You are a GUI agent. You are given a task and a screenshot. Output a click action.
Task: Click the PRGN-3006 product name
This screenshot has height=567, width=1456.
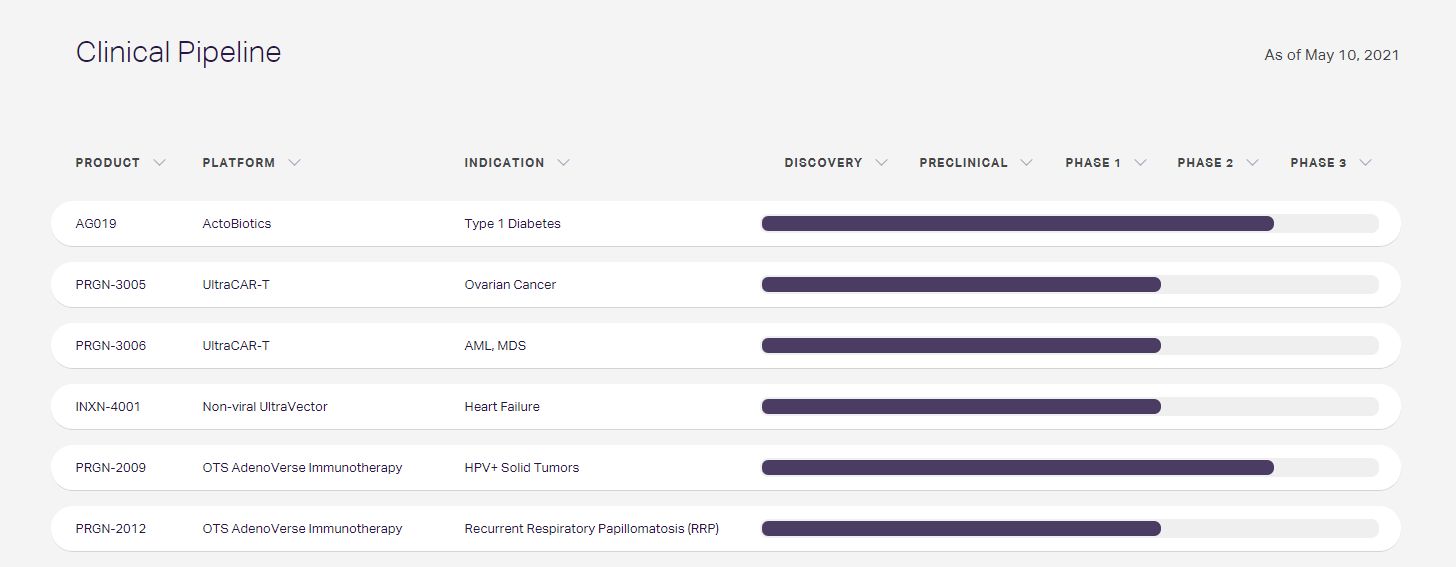coord(110,346)
